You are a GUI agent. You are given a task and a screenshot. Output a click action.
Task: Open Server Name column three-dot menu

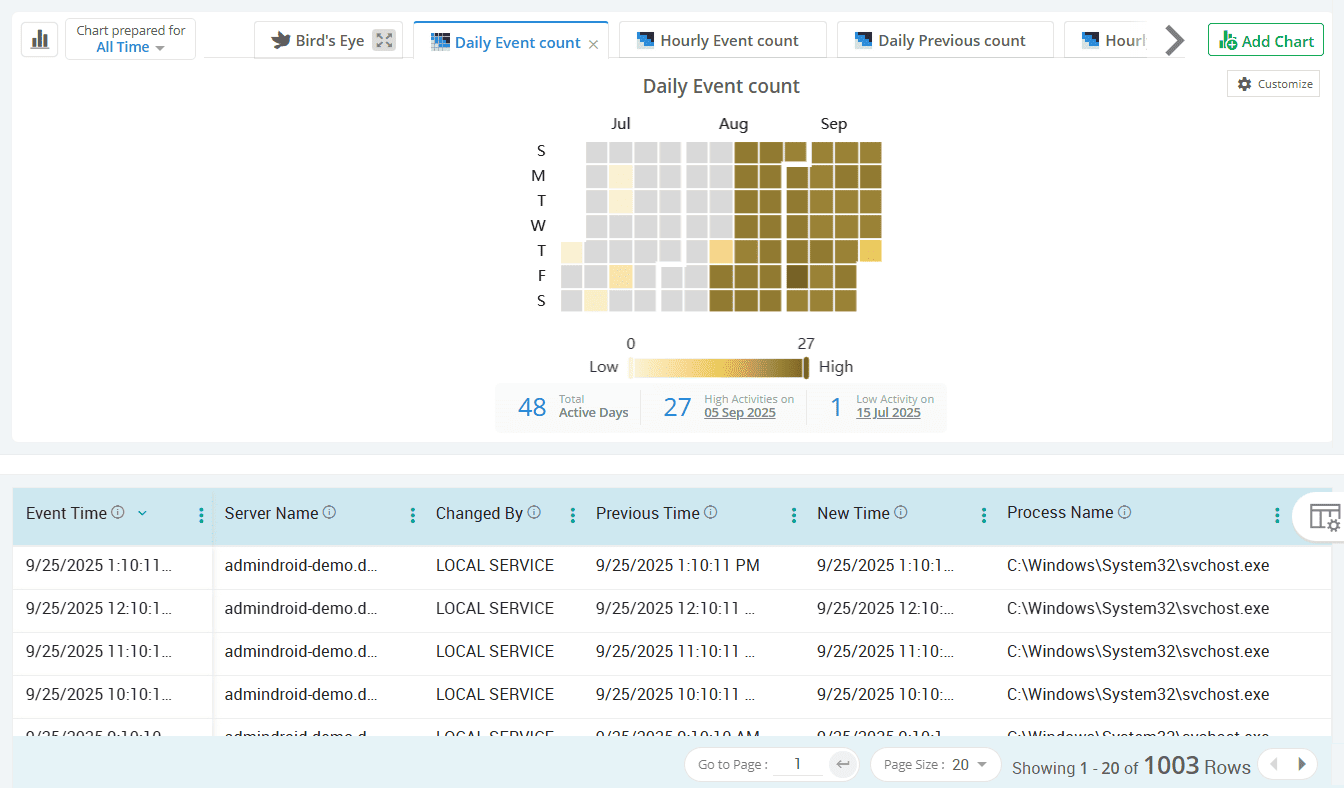[412, 515]
